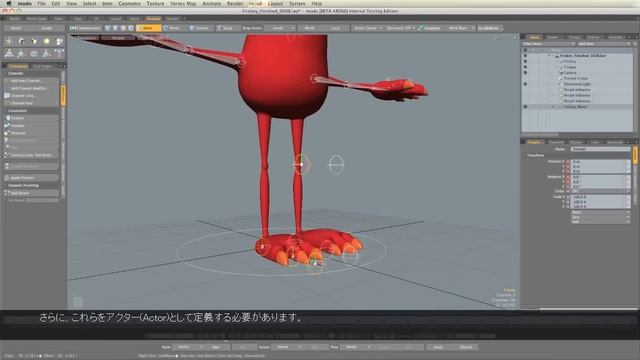Toggle visibility of the last item list row
The height and width of the screenshot is (360, 640).
[x=525, y=107]
